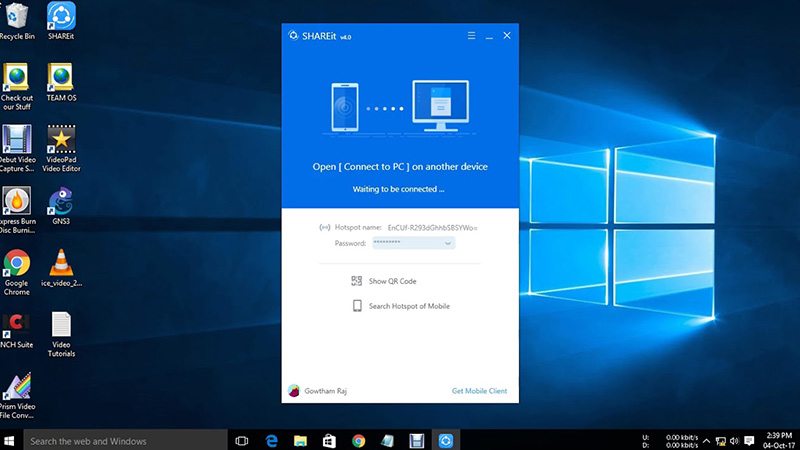The image size is (800, 450).
Task: Click the Hotspot name value text
Action: [433, 228]
